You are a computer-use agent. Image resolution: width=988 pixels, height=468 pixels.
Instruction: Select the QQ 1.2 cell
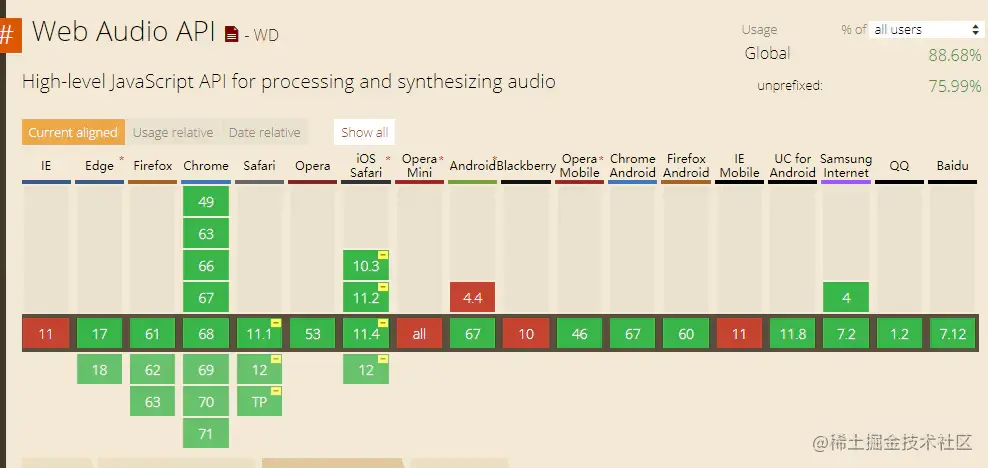[x=899, y=334]
